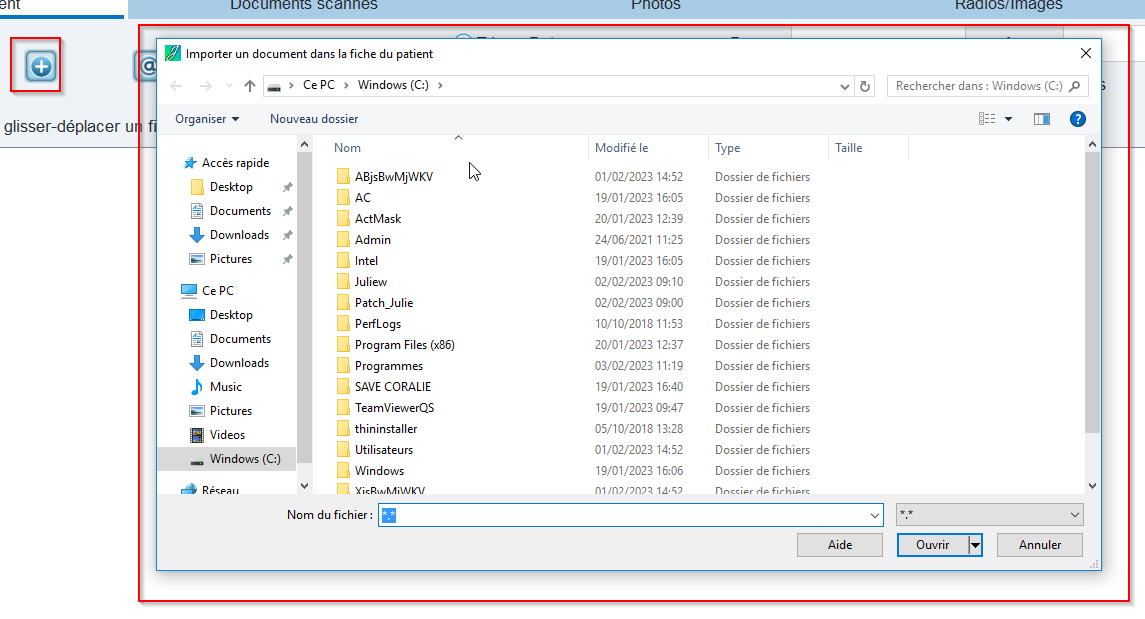Click the Ouvrir button
Viewport: 1145px width, 619px height.
tap(933, 545)
